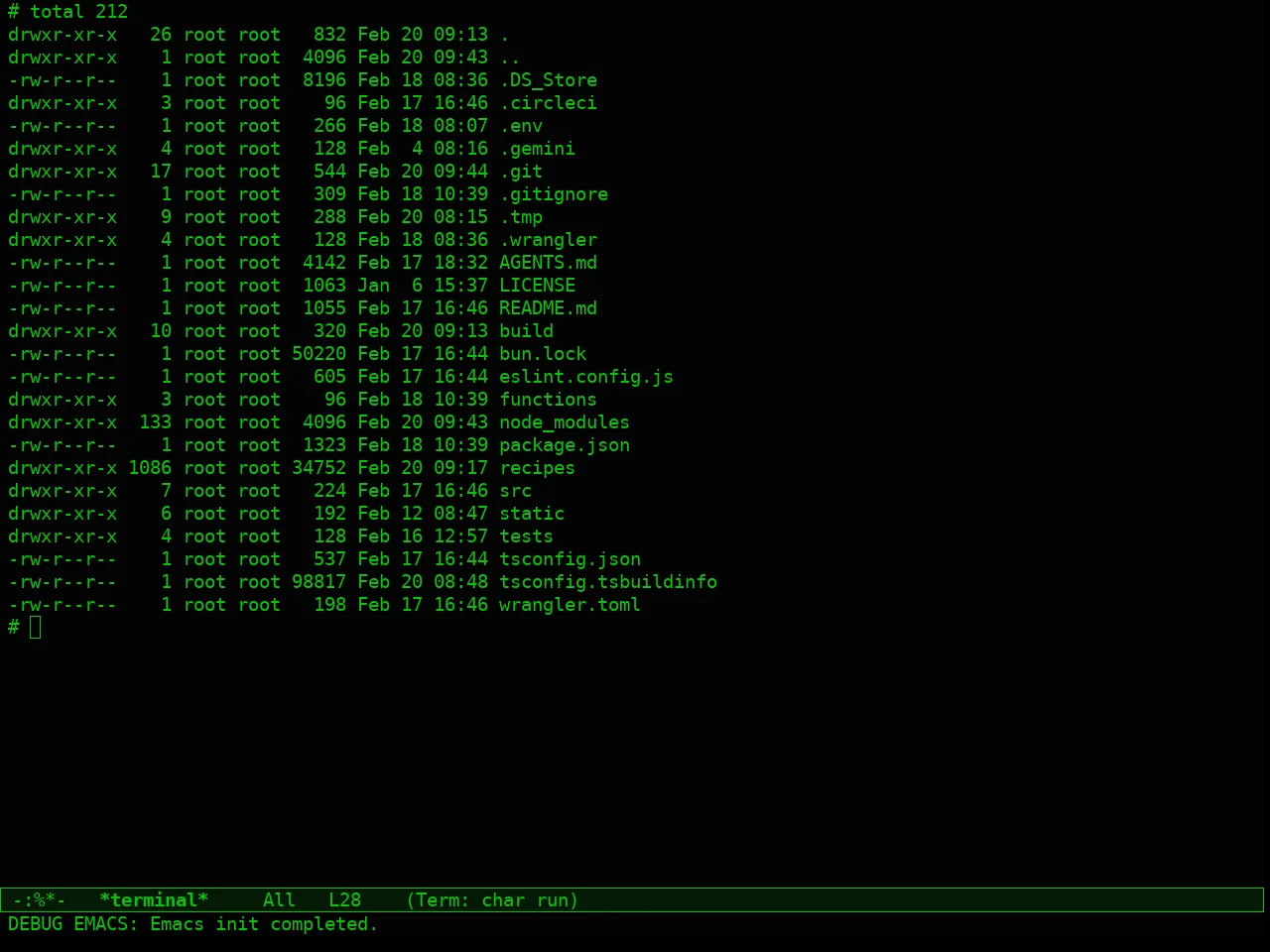Click the L28 line number indicator
This screenshot has height=952, width=1270.
tap(345, 900)
